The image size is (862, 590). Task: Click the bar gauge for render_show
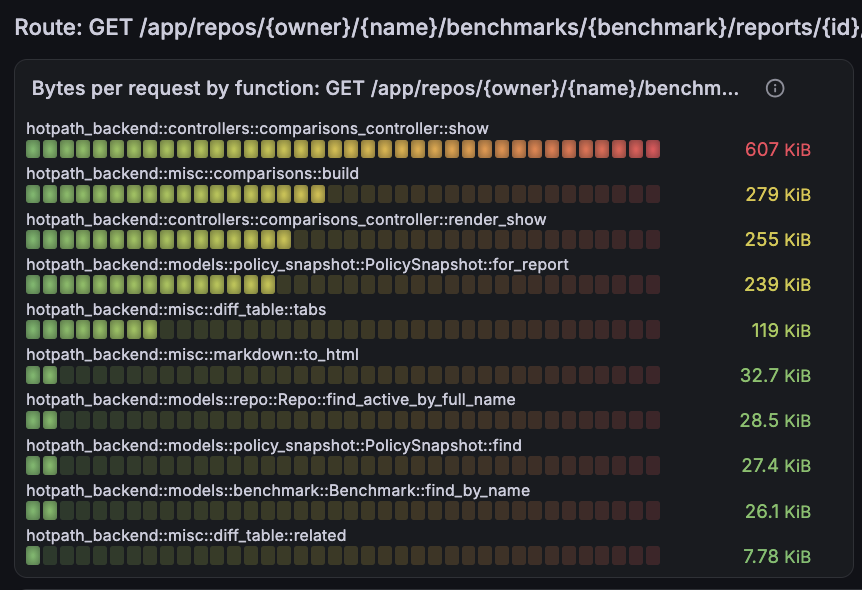click(x=343, y=239)
